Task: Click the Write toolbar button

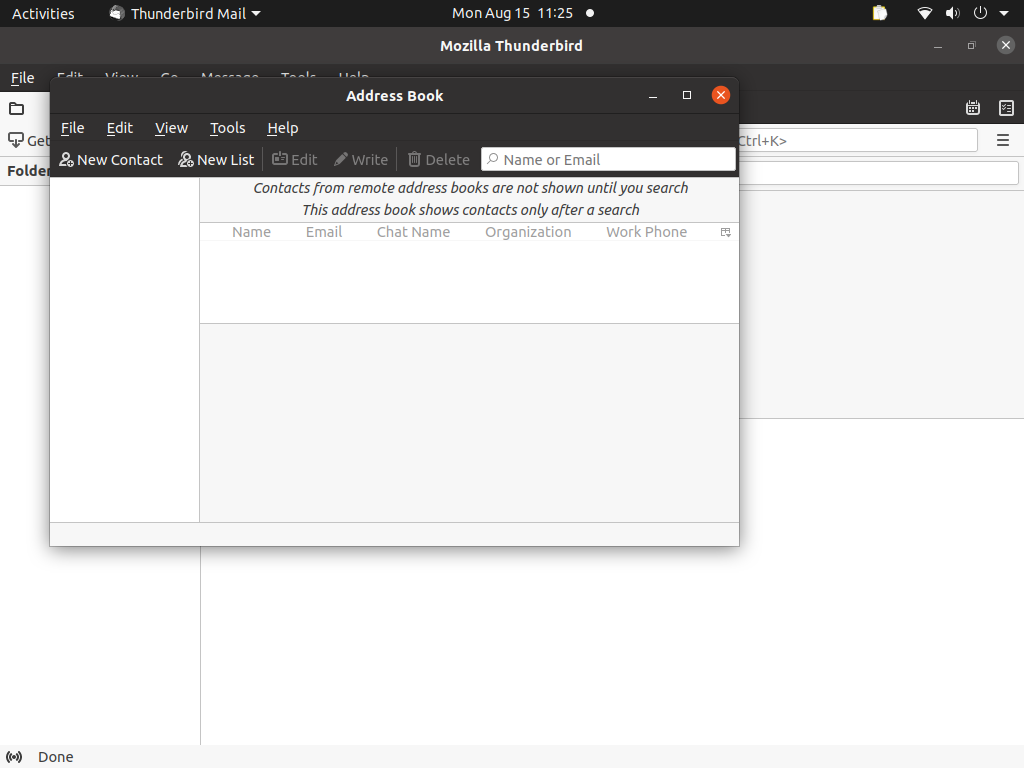Action: [x=361, y=159]
